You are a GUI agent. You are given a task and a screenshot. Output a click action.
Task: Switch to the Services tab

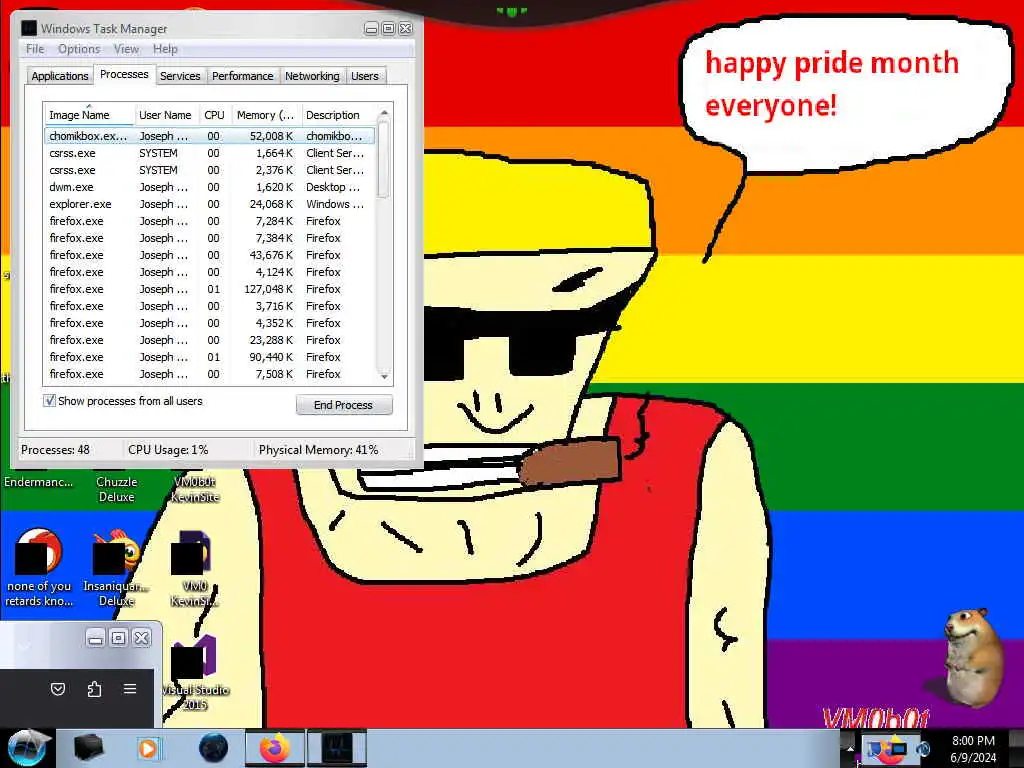coord(180,76)
